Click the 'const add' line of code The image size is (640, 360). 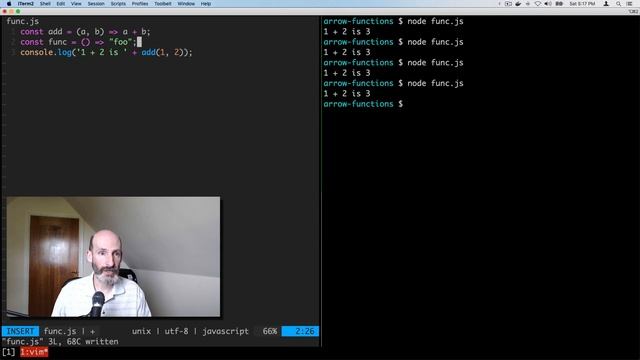point(85,31)
